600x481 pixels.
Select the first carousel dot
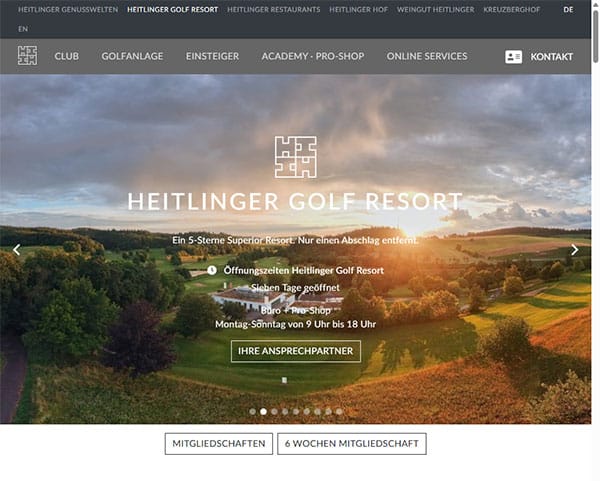pos(253,411)
